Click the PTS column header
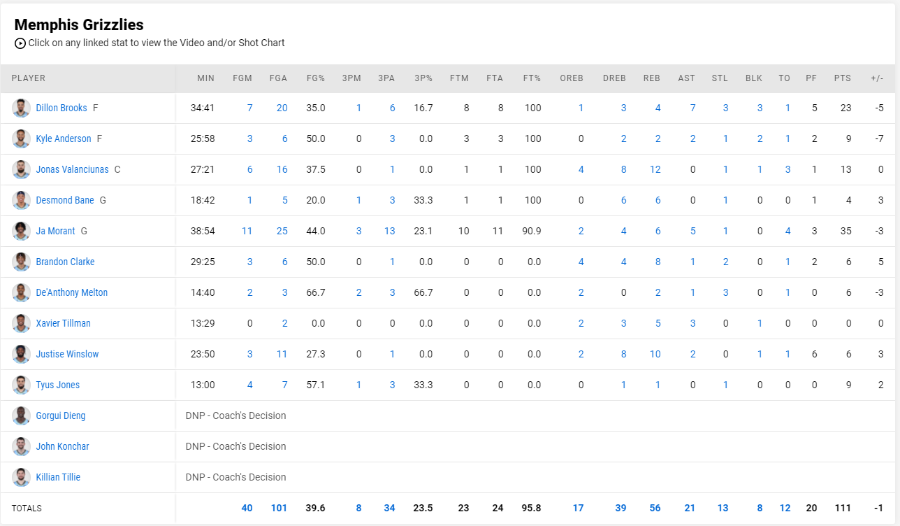900x526 pixels. [x=843, y=78]
